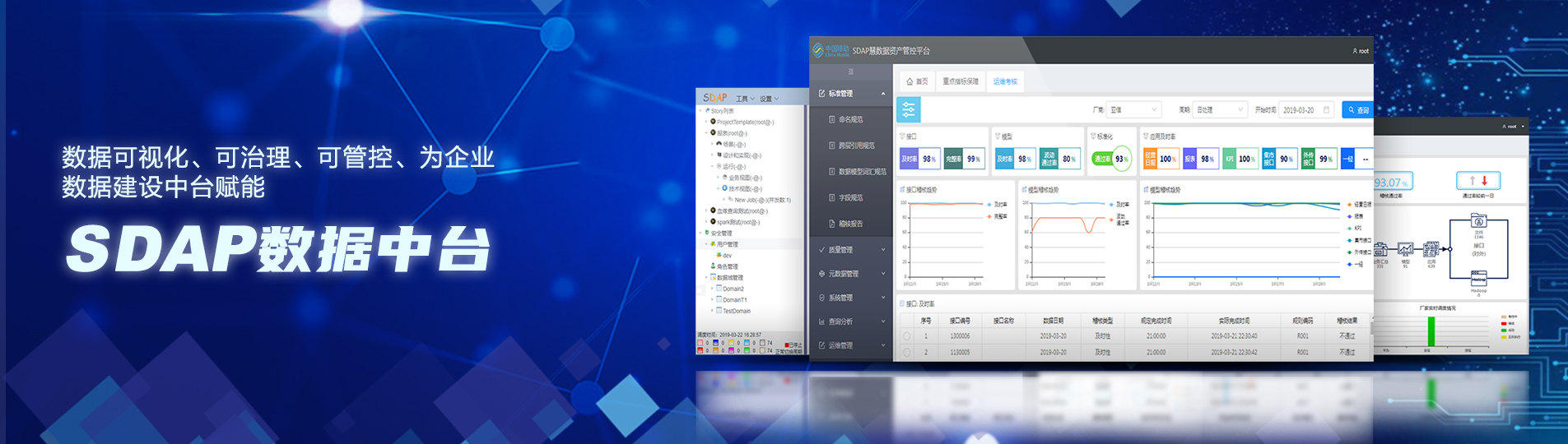
Task: Click the 应用 icon in flow diagram
Action: tap(1431, 249)
